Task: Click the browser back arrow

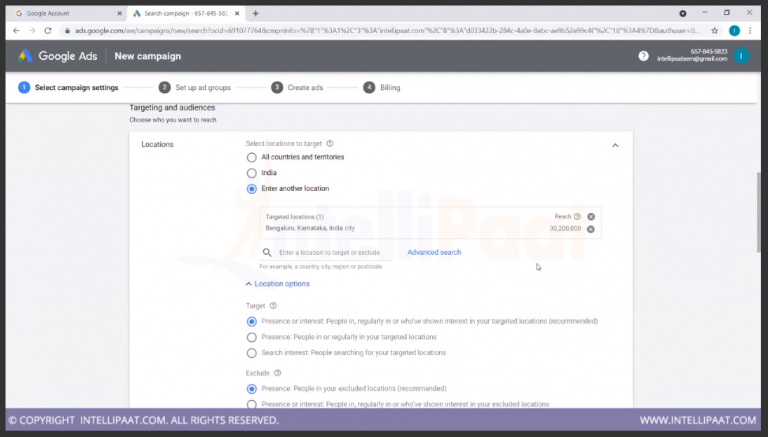Action: [16, 30]
